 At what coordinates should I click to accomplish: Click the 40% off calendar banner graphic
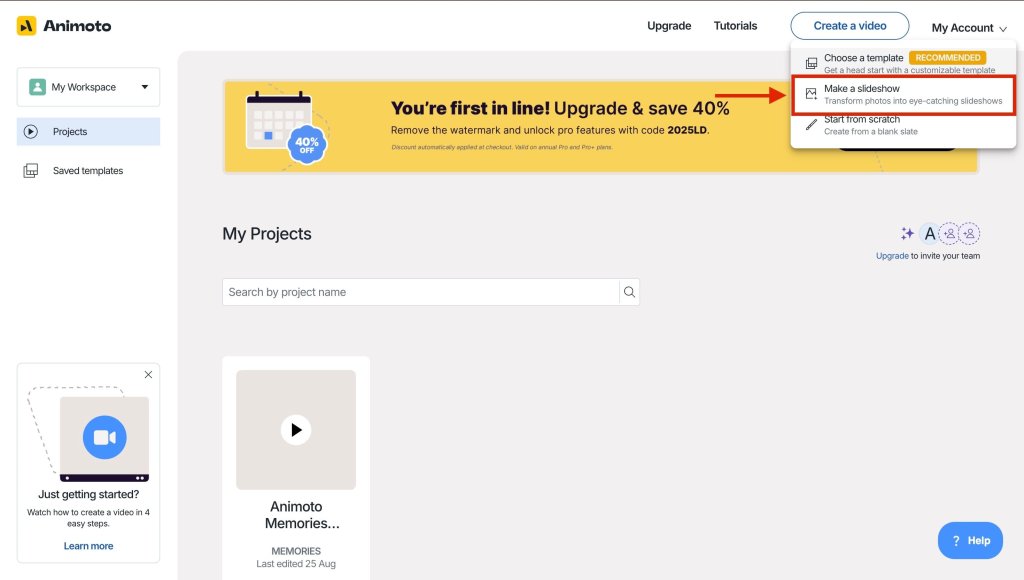pos(286,127)
